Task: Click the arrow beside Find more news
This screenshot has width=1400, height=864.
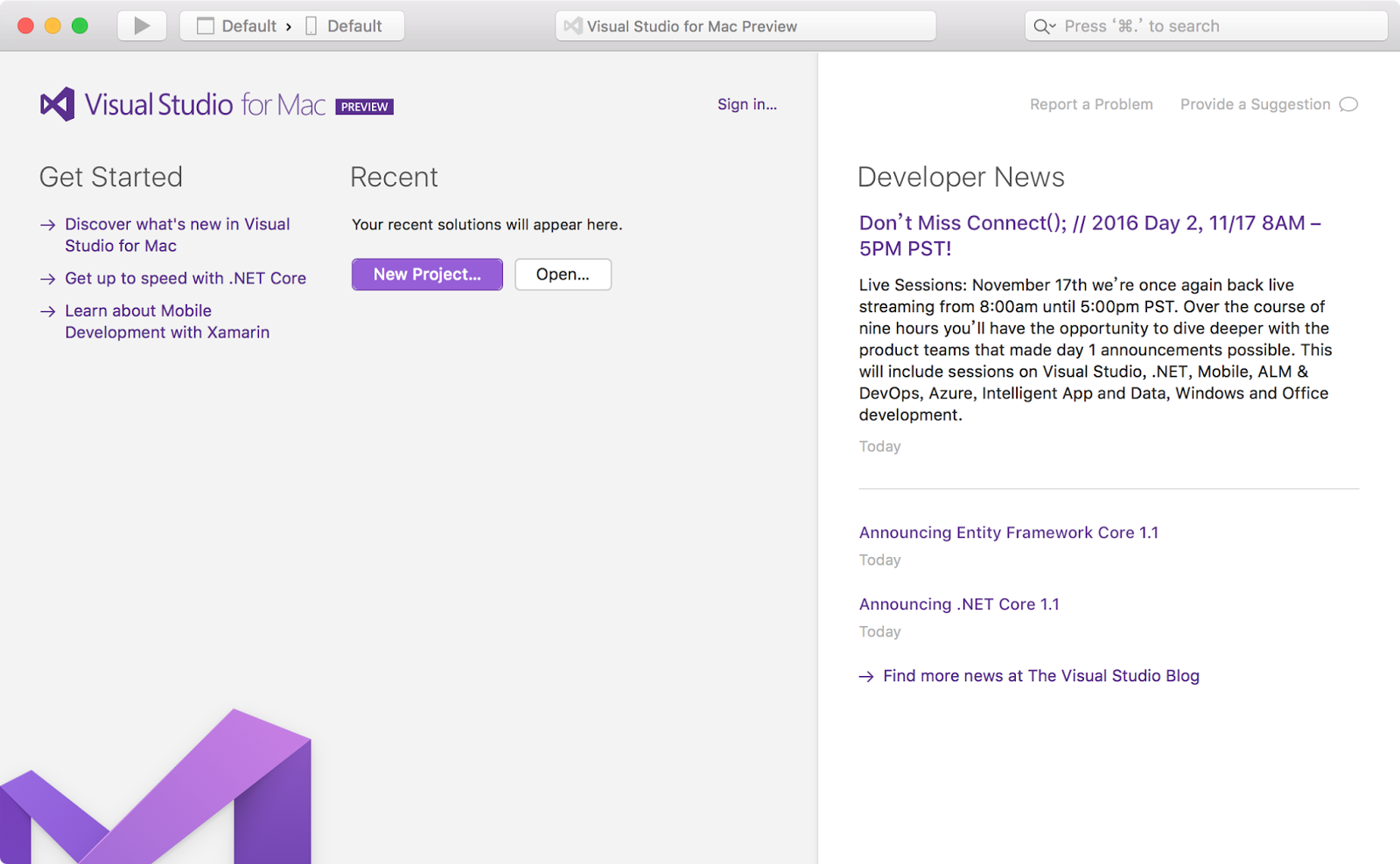Action: click(x=866, y=677)
